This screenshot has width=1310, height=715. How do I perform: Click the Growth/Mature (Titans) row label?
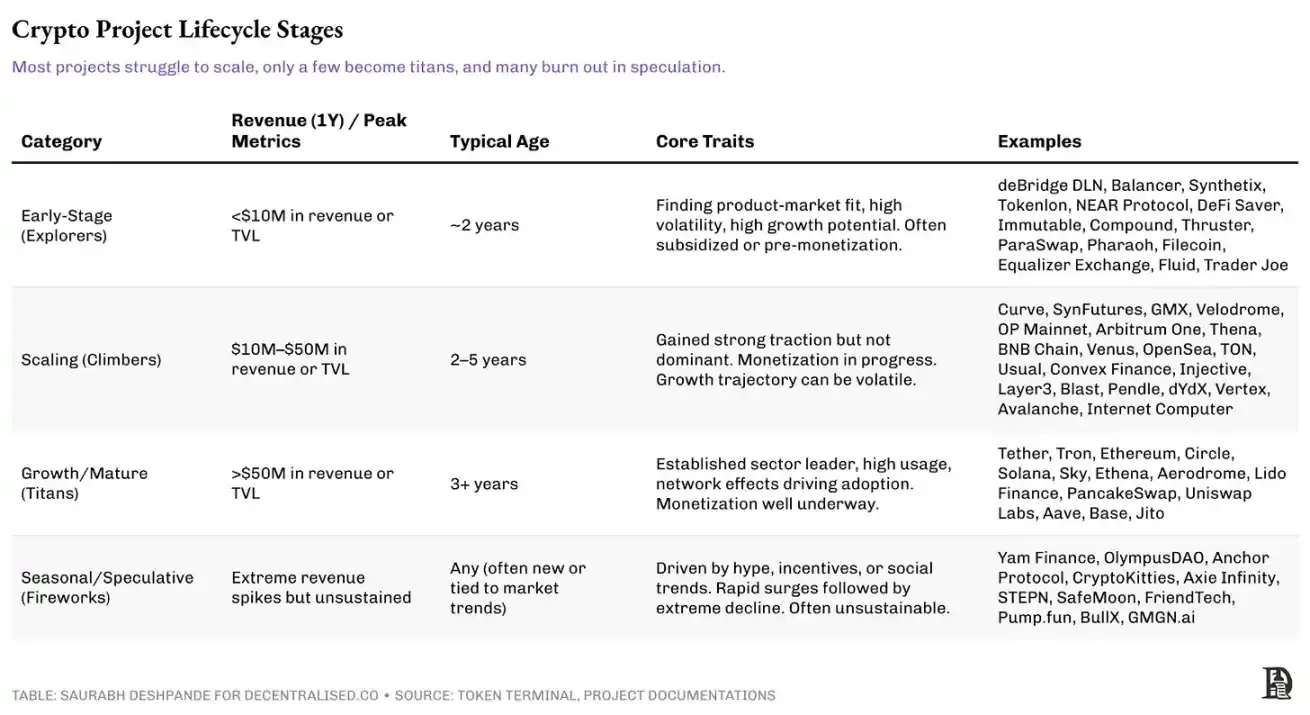tap(84, 483)
